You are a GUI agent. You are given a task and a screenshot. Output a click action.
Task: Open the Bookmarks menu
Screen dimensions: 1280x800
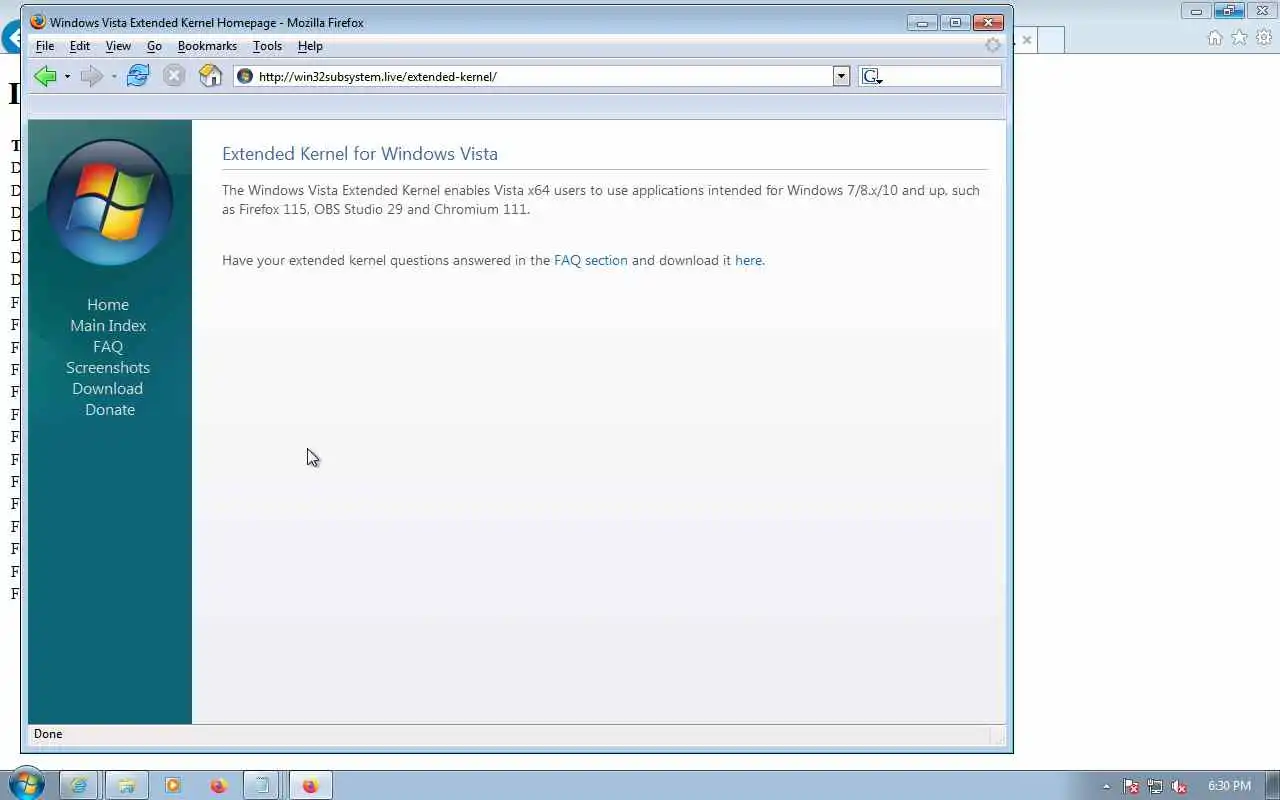(x=207, y=46)
